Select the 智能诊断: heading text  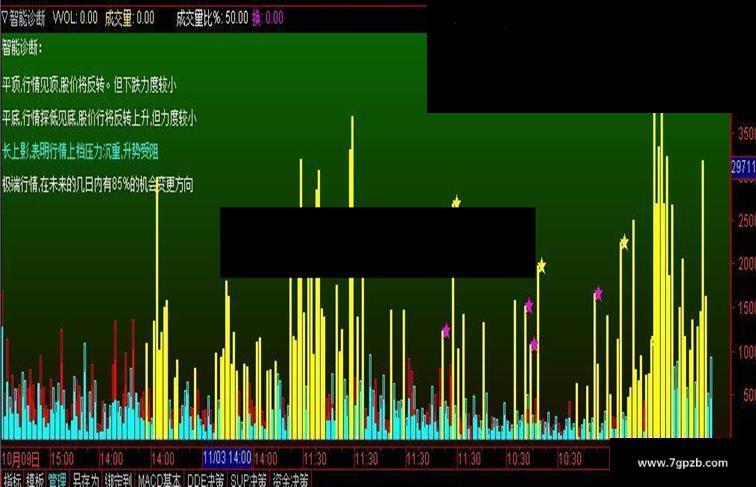click(22, 48)
